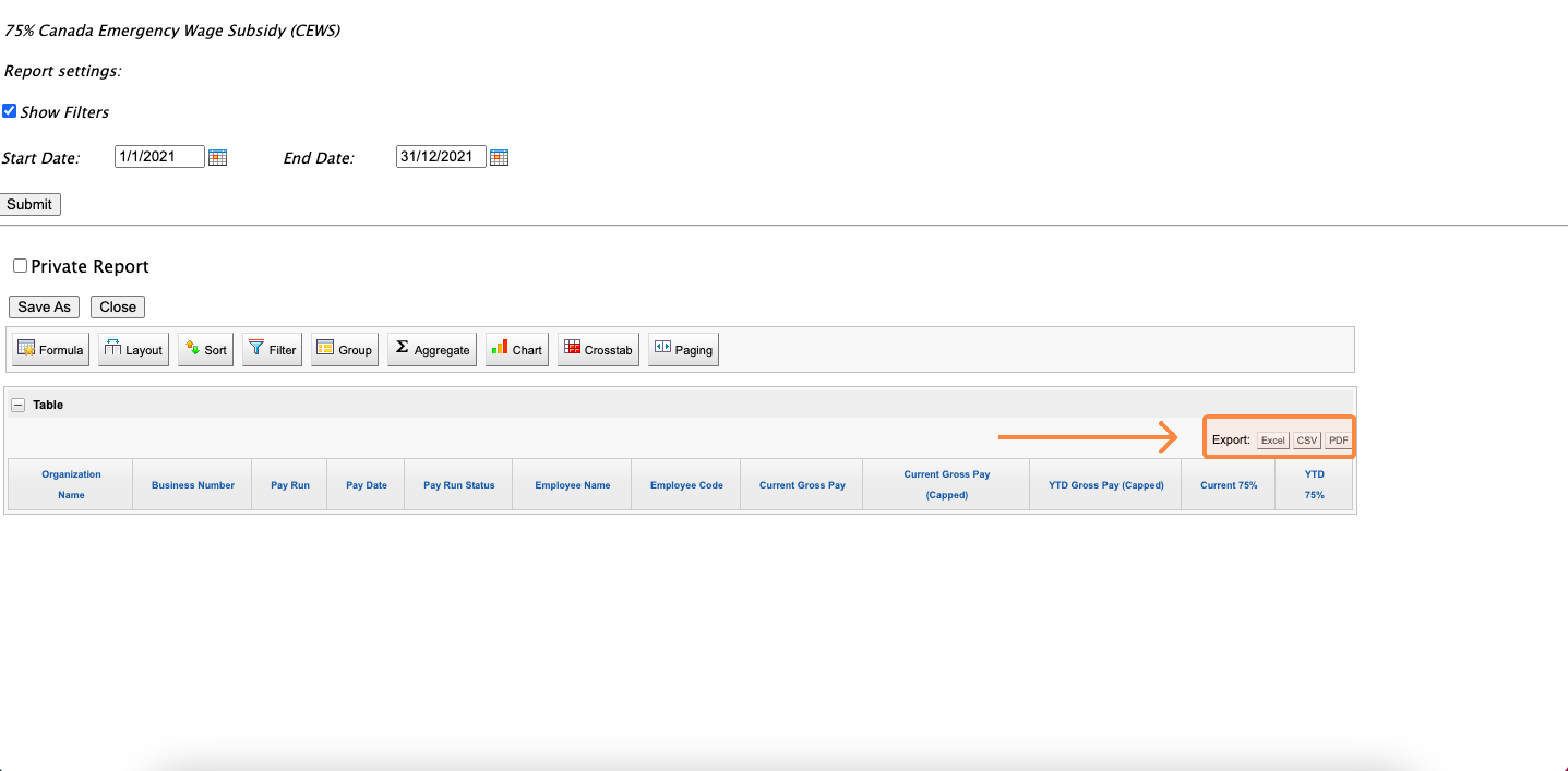Sort by Current Gross Pay column header

pos(801,485)
